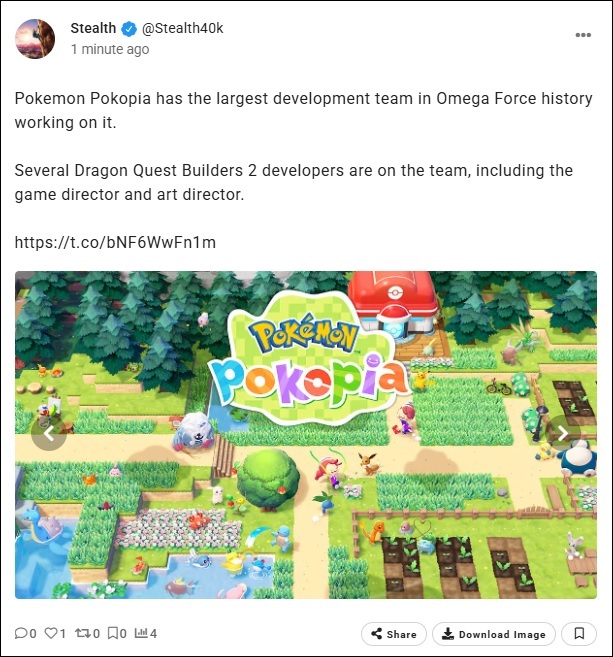Show previous image with left arrow
The image size is (613, 657).
pos(49,433)
